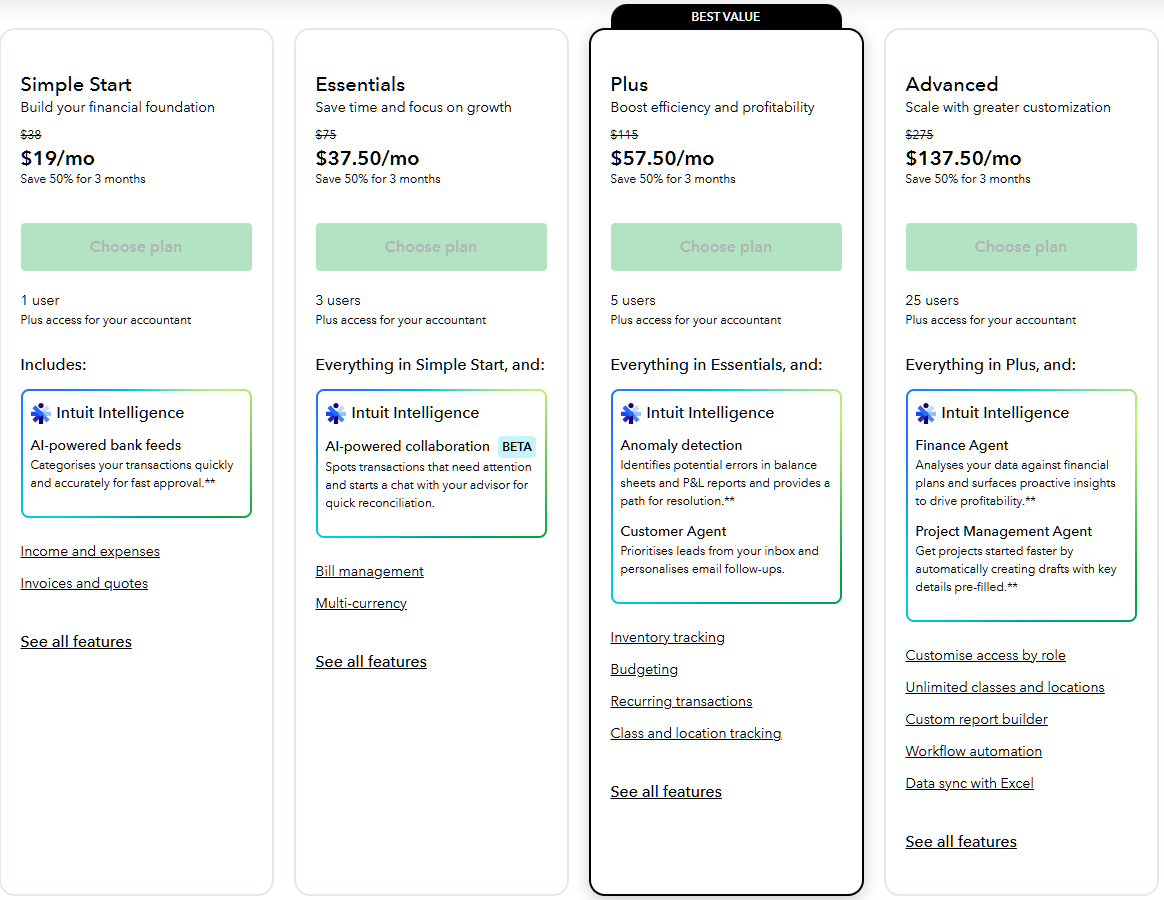
Task: Click the 25 users text
Action: (x=932, y=300)
